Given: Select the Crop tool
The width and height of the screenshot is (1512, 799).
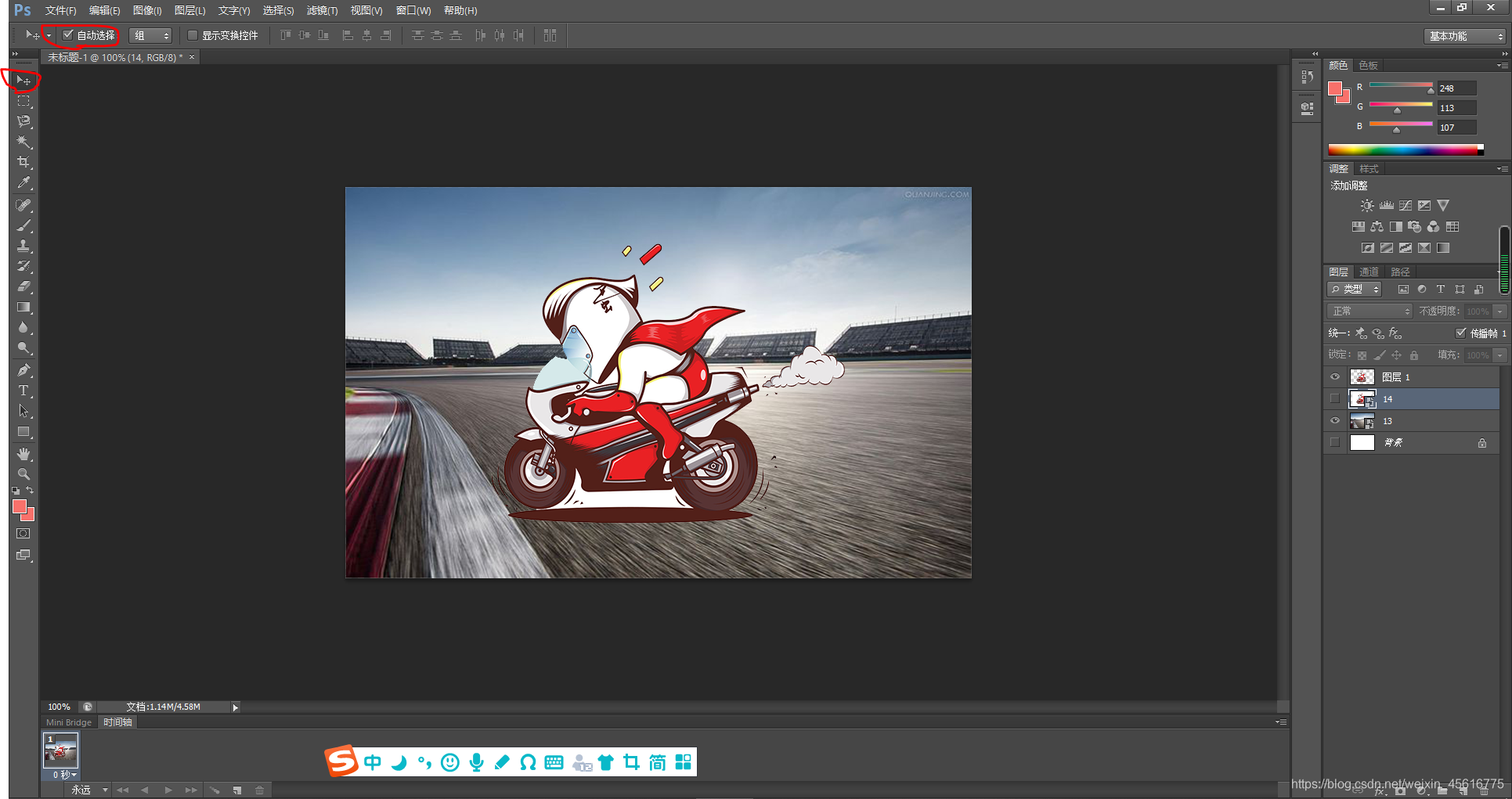Looking at the screenshot, I should pos(23,162).
